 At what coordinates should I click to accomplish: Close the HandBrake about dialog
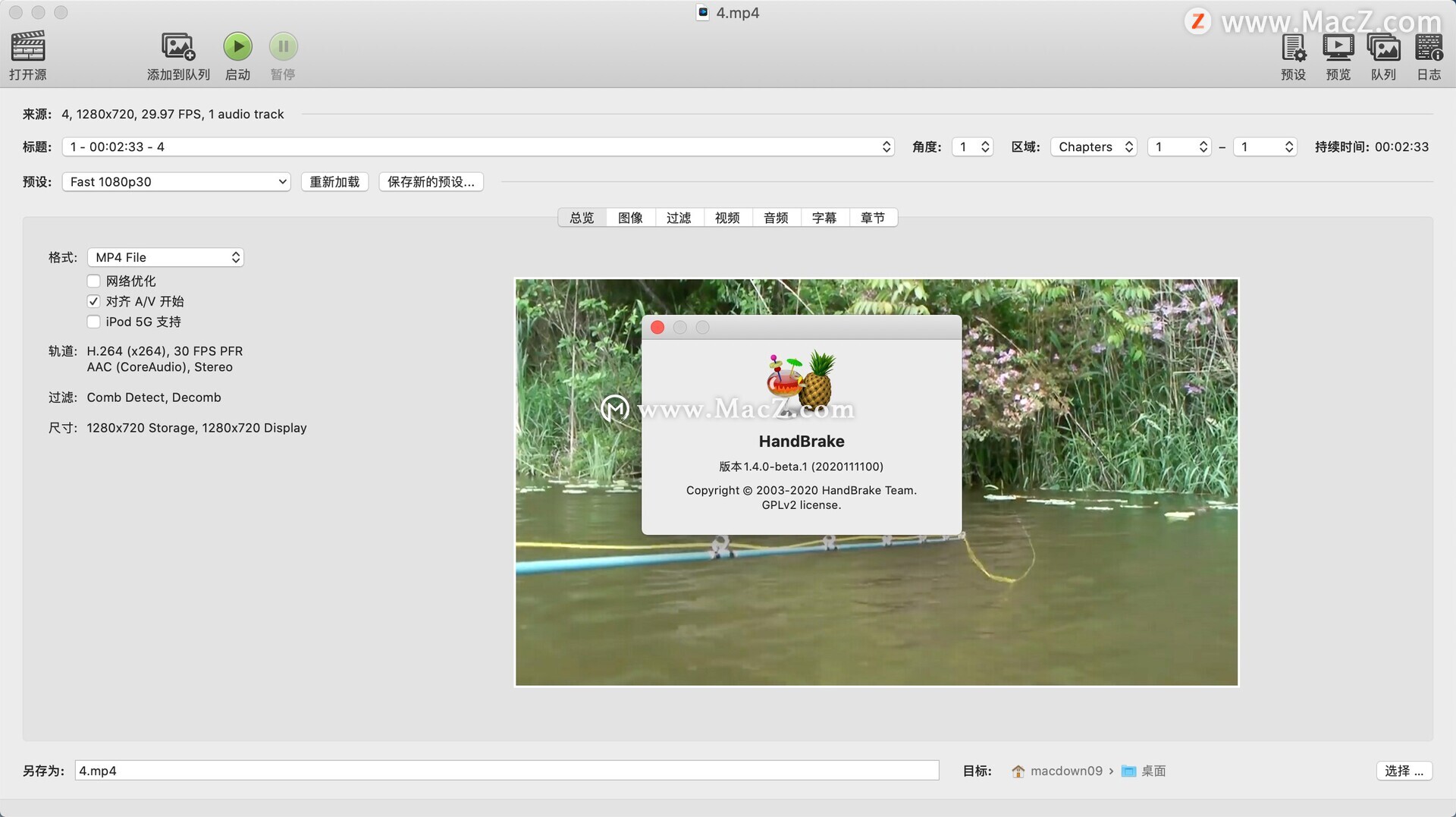(x=657, y=327)
